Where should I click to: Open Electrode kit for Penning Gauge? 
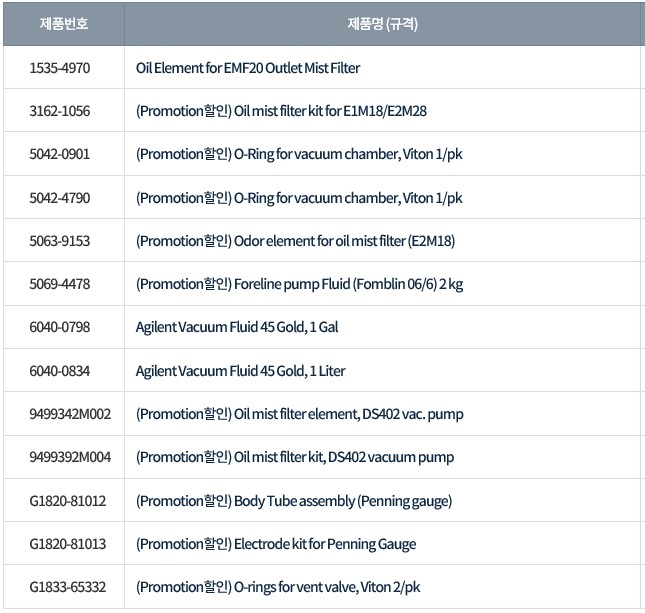click(x=276, y=544)
